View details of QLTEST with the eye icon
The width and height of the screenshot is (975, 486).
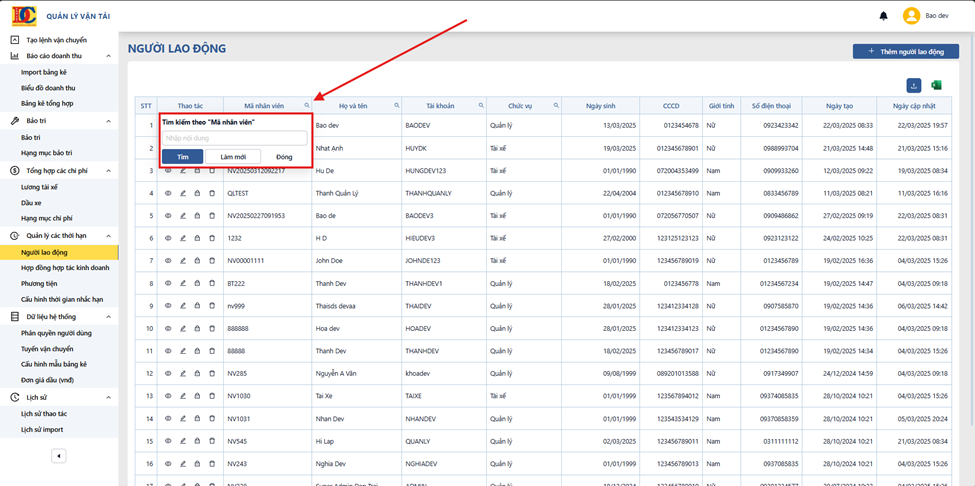168,193
